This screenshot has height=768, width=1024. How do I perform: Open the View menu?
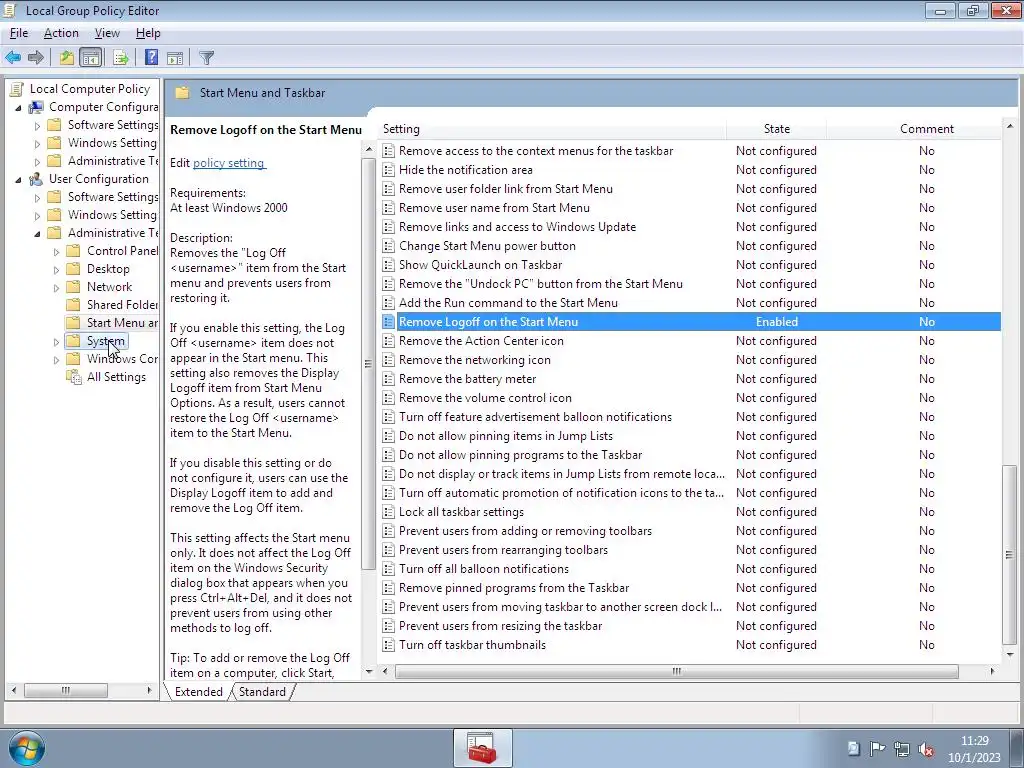pos(107,33)
